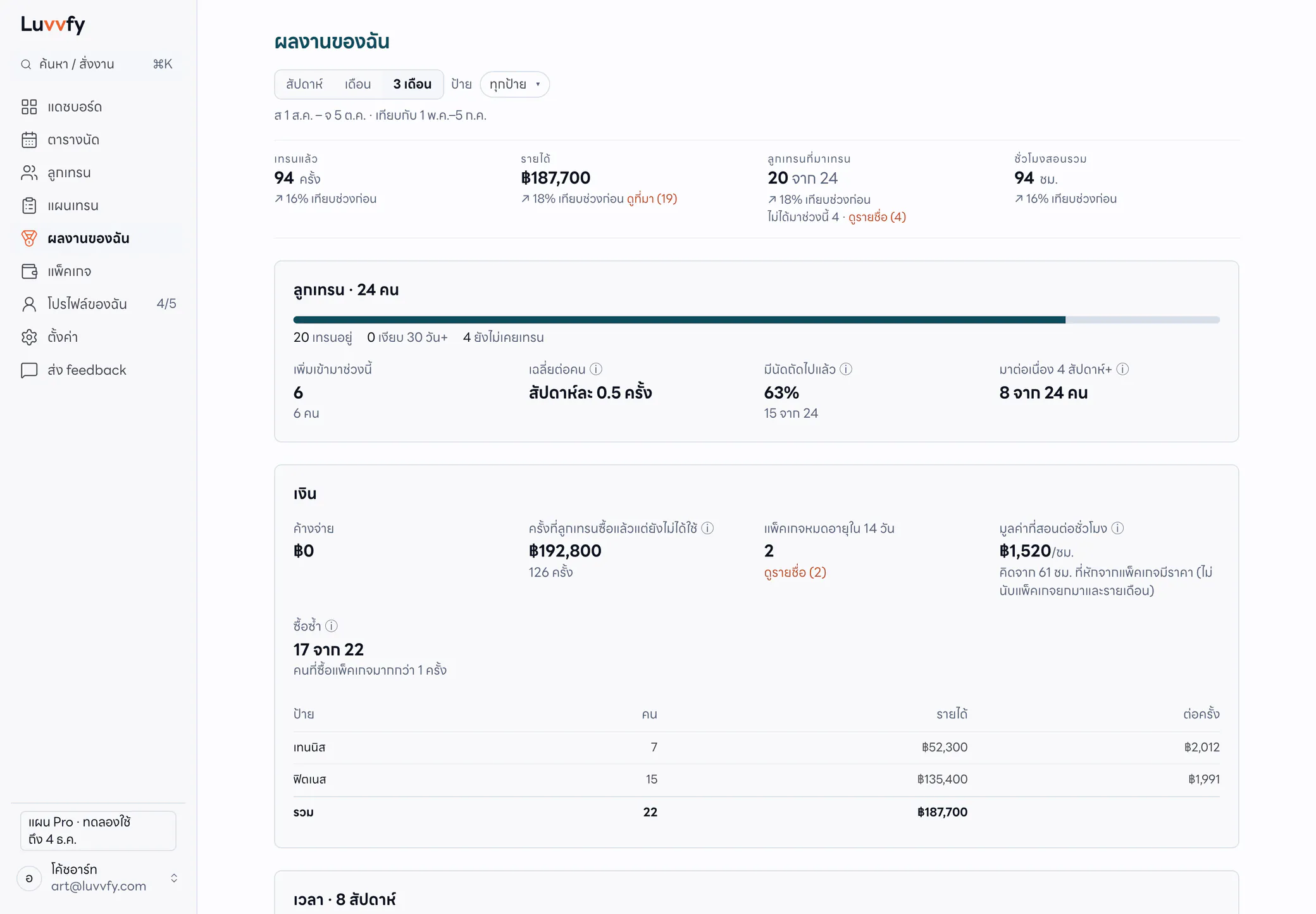Click the ฿135,400 revenue cell
Viewport: 1316px width, 914px height.
942,779
